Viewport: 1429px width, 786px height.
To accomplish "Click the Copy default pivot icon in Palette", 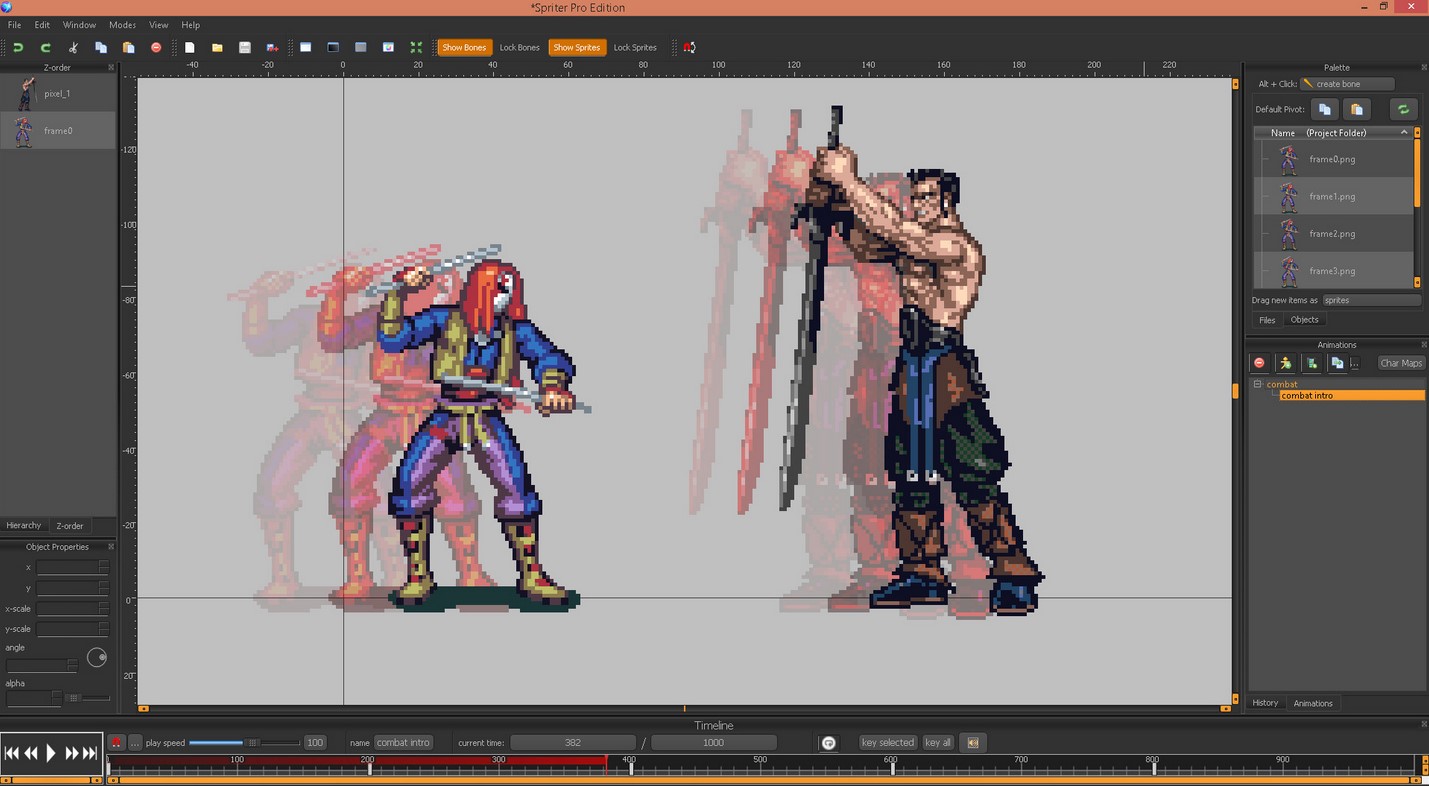I will (1325, 109).
